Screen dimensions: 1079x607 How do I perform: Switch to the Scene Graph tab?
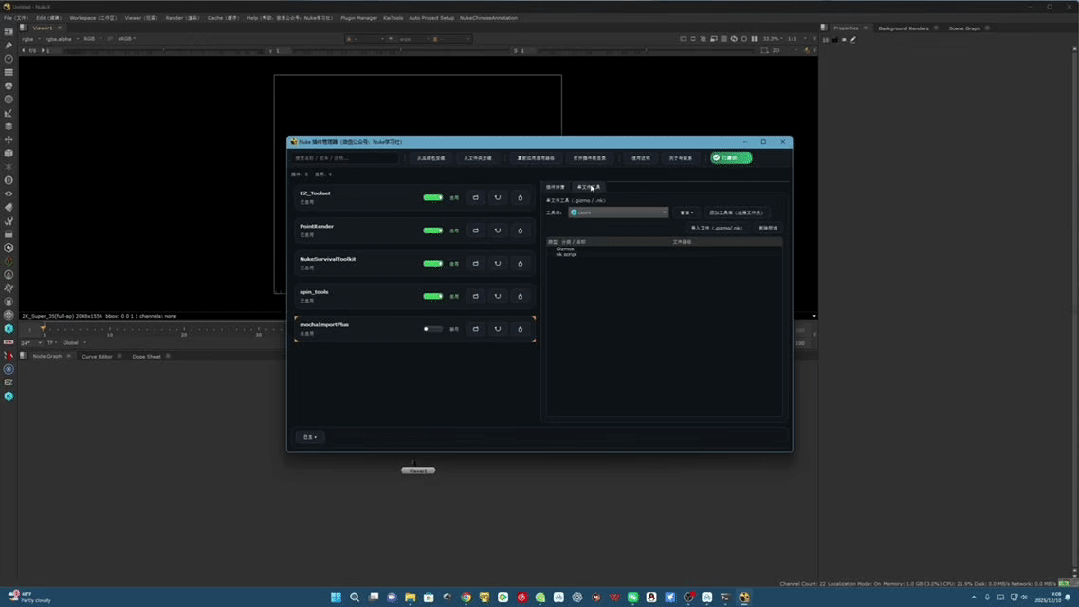coord(963,28)
